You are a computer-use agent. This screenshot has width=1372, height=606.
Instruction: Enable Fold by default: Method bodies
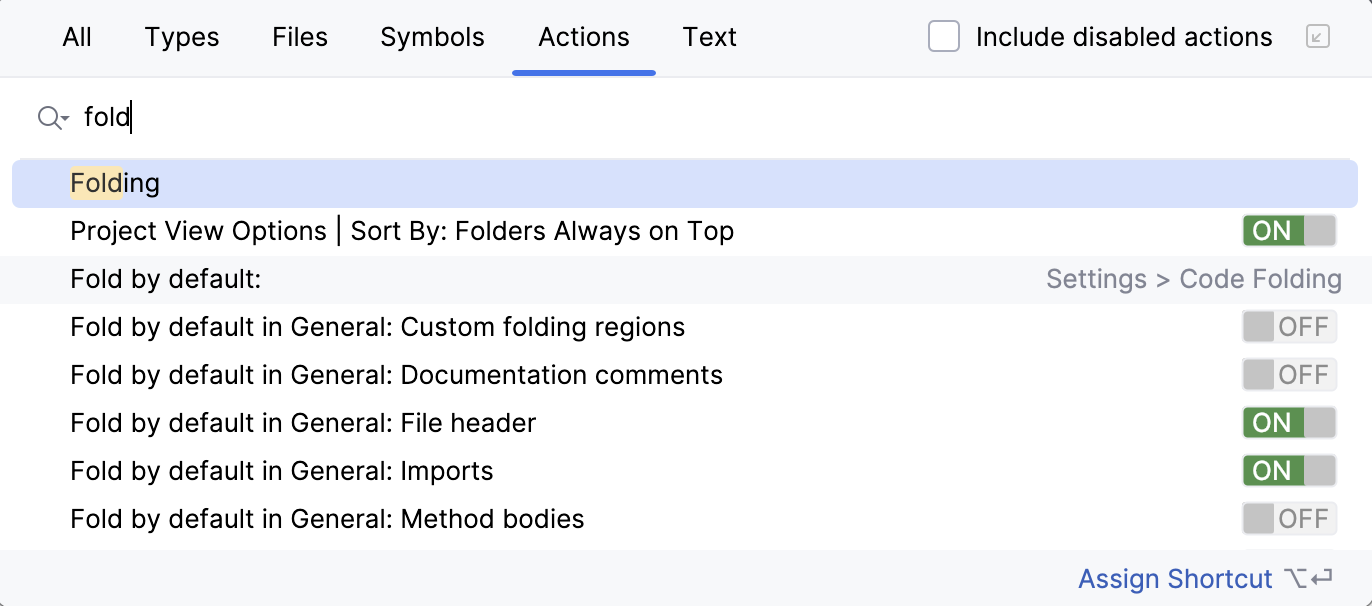click(x=1288, y=518)
